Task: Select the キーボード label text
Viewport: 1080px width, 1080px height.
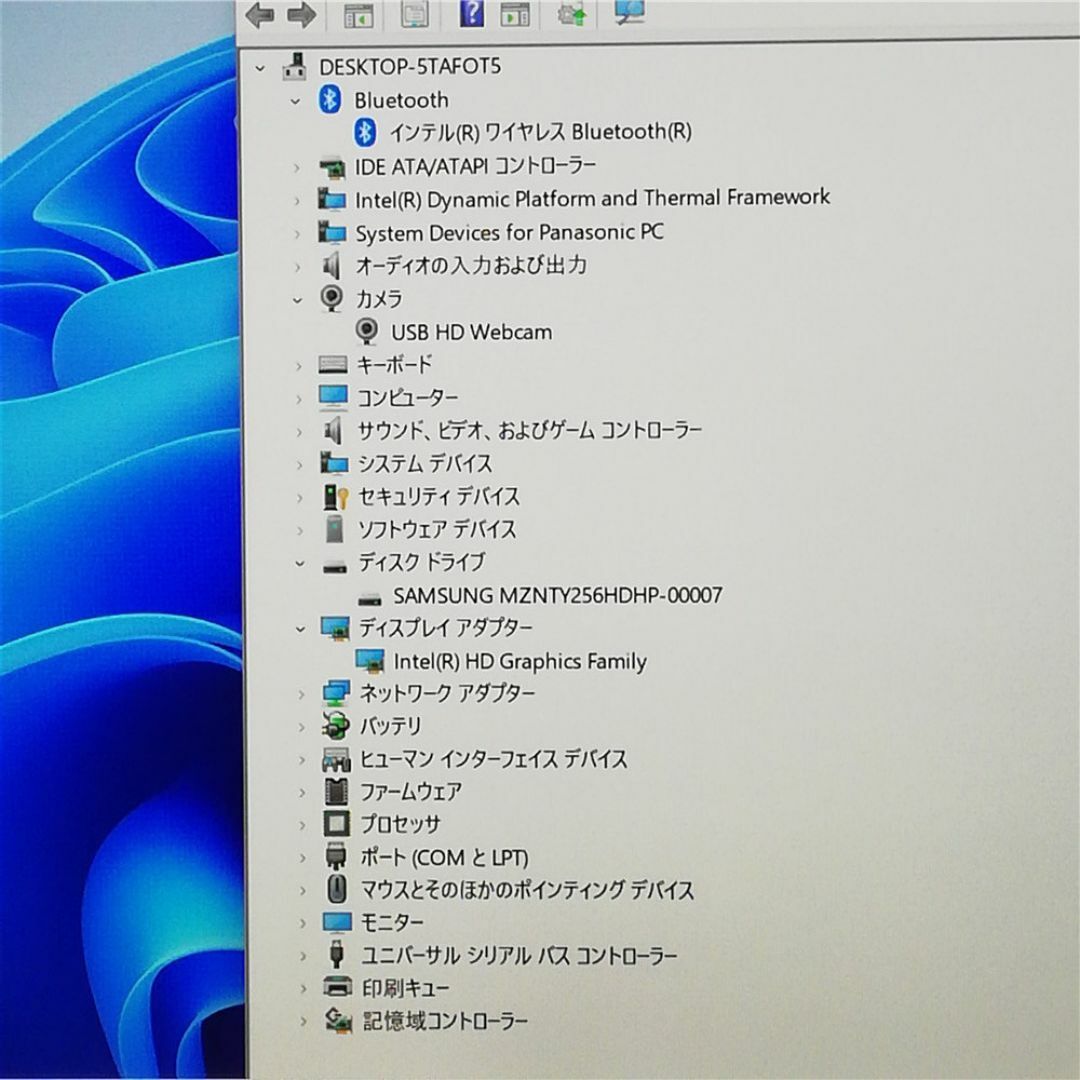Action: coord(395,364)
